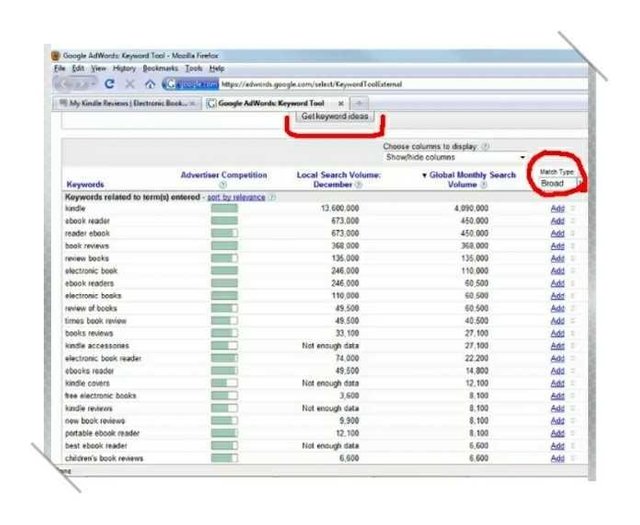Image resolution: width=640 pixels, height=525 pixels.
Task: Click help icon beside Choose columns to display
Action: tap(485, 147)
